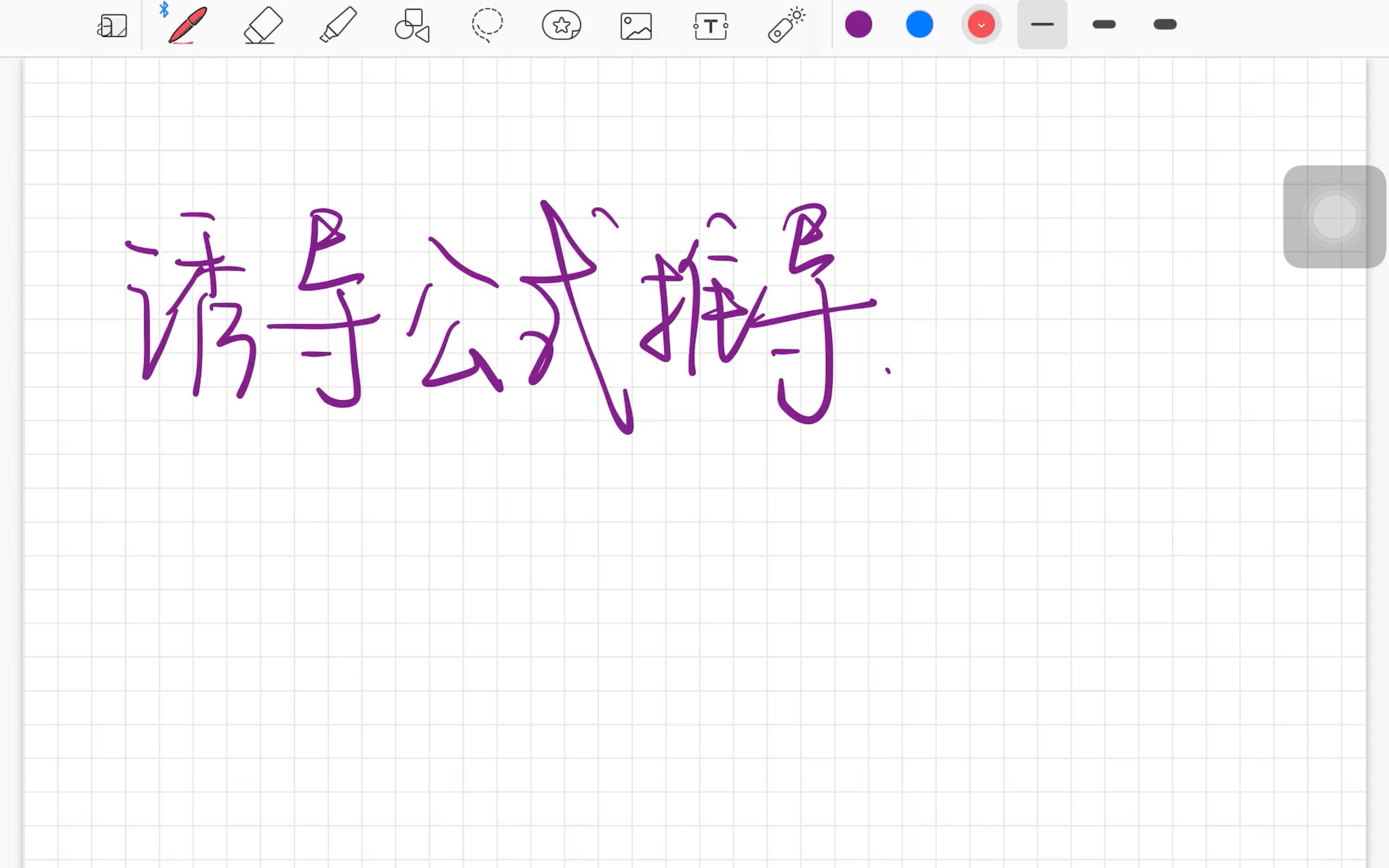The image size is (1389, 868).
Task: Open the Stickers tool
Action: click(x=561, y=25)
